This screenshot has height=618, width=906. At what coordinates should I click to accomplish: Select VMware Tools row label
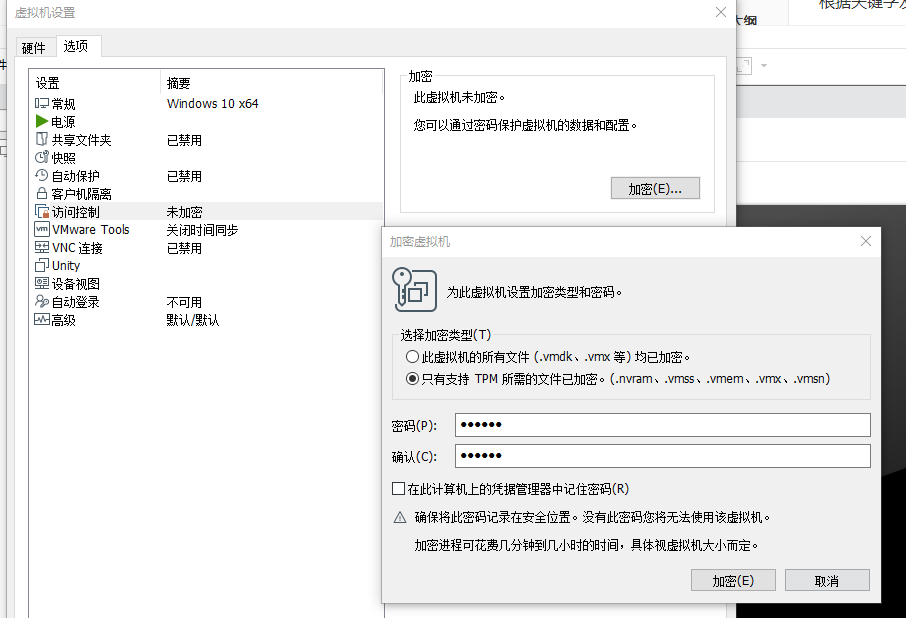click(x=91, y=230)
